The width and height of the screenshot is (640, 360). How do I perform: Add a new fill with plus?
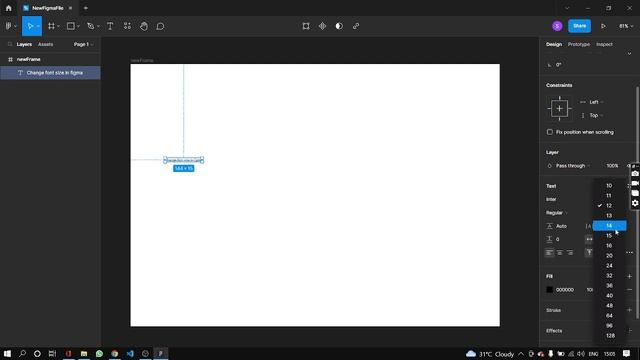629,276
